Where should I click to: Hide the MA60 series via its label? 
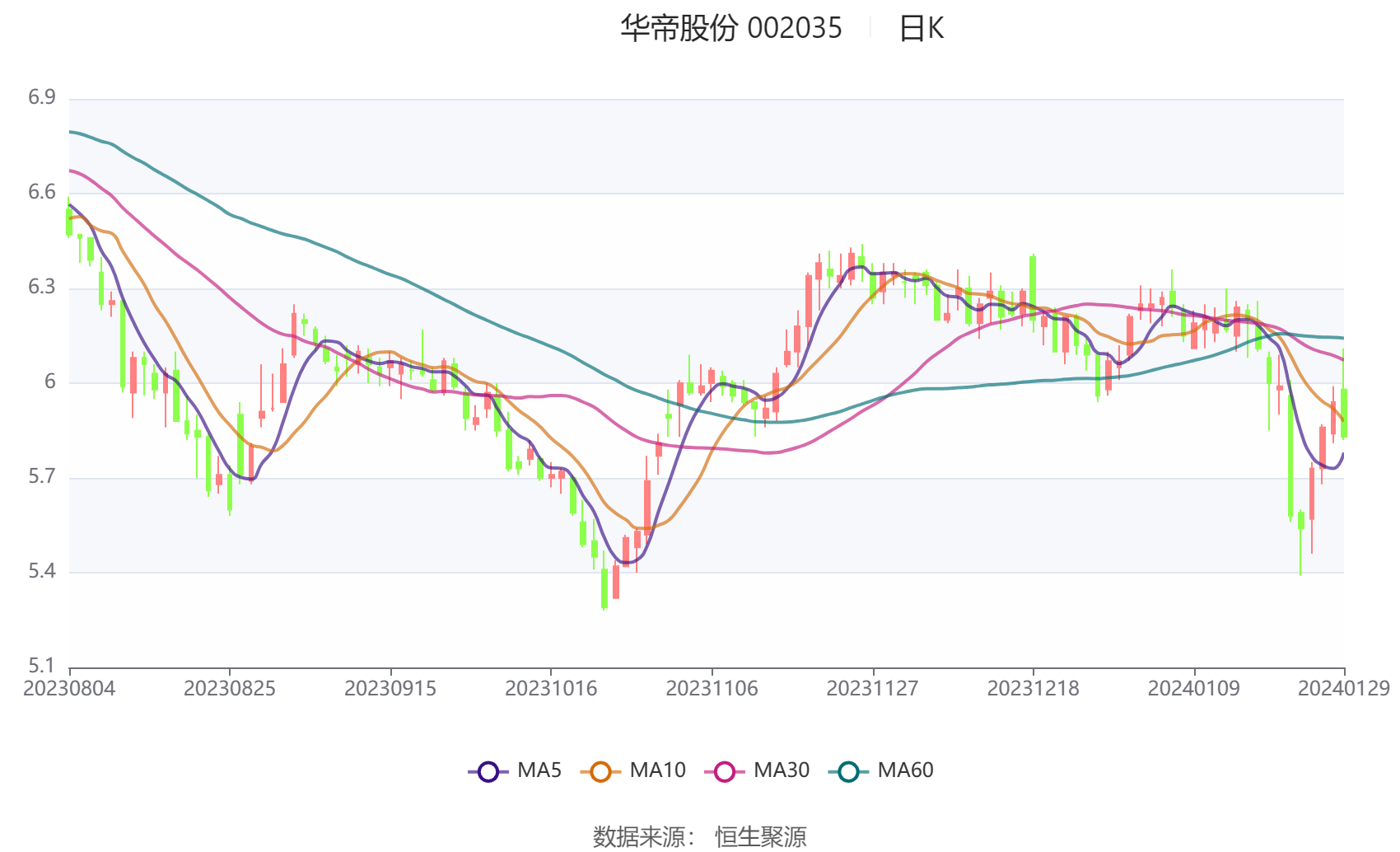(x=905, y=770)
